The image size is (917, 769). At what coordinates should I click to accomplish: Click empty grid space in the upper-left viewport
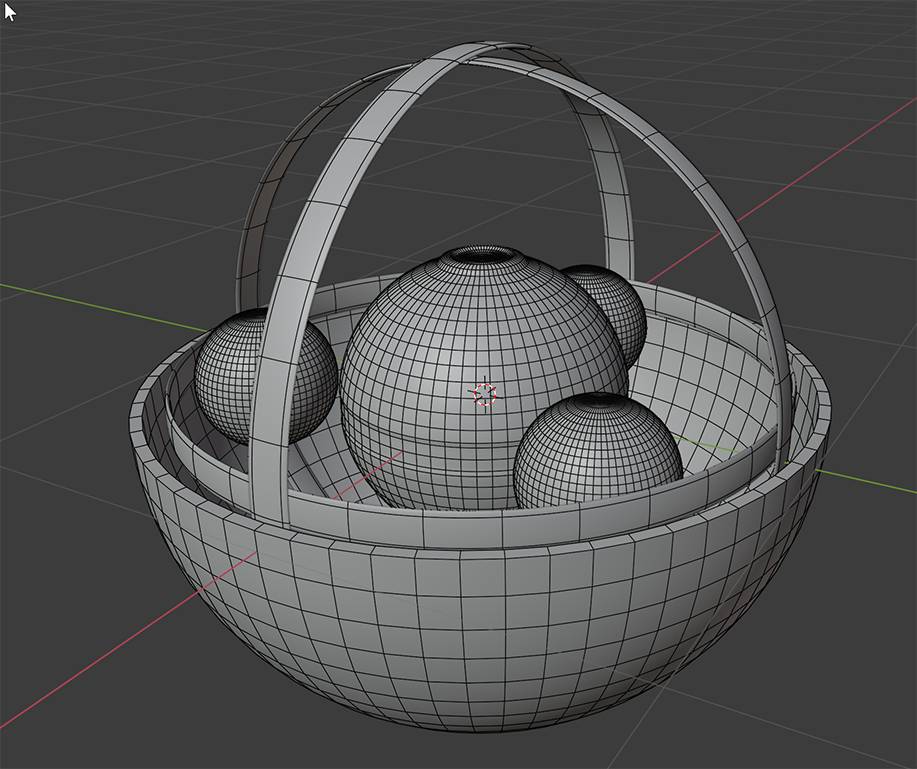[x=120, y=120]
